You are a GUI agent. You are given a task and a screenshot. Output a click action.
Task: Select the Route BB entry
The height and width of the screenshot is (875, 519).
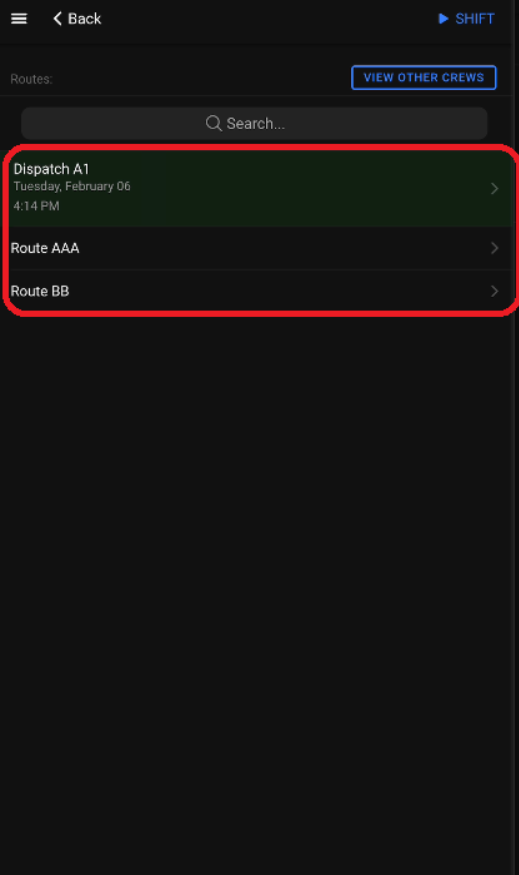coord(260,291)
